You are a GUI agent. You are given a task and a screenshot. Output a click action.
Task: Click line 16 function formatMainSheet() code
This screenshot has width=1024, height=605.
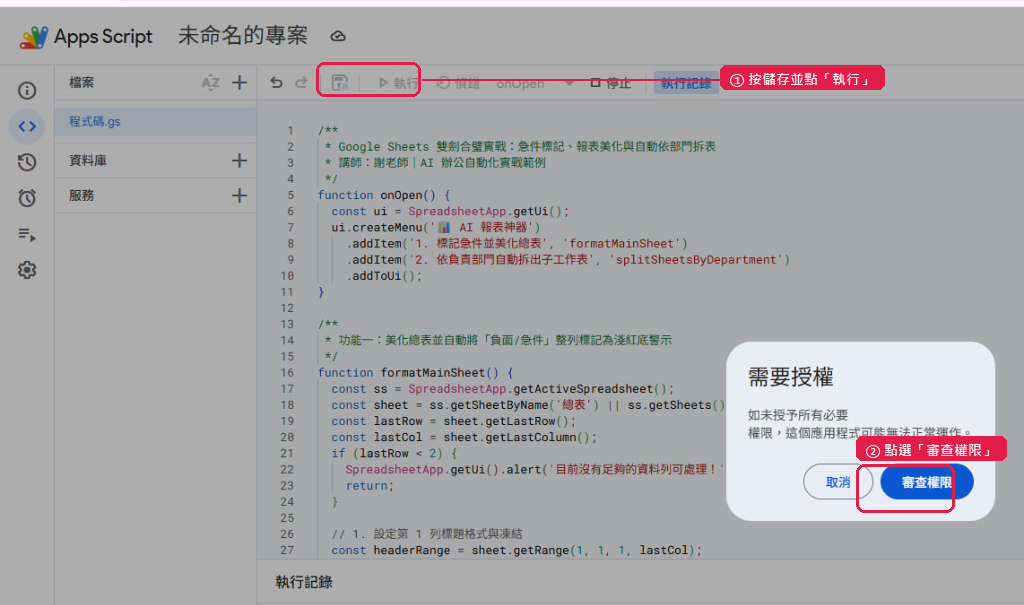[x=415, y=372]
